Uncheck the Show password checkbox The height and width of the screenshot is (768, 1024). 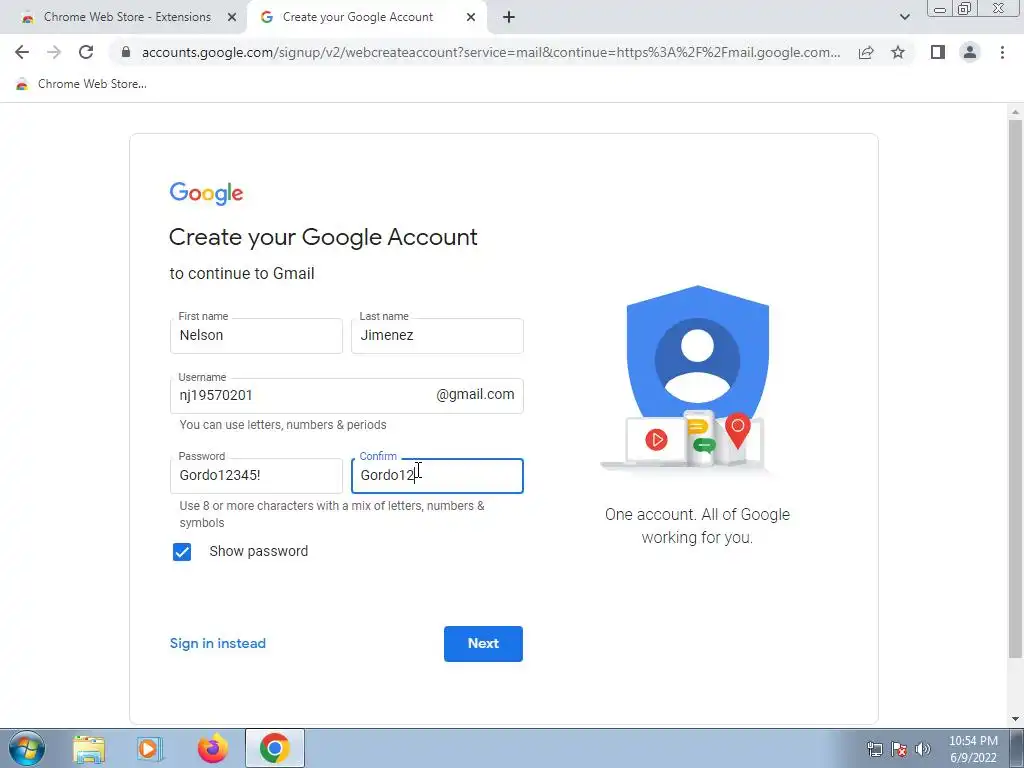tap(182, 552)
